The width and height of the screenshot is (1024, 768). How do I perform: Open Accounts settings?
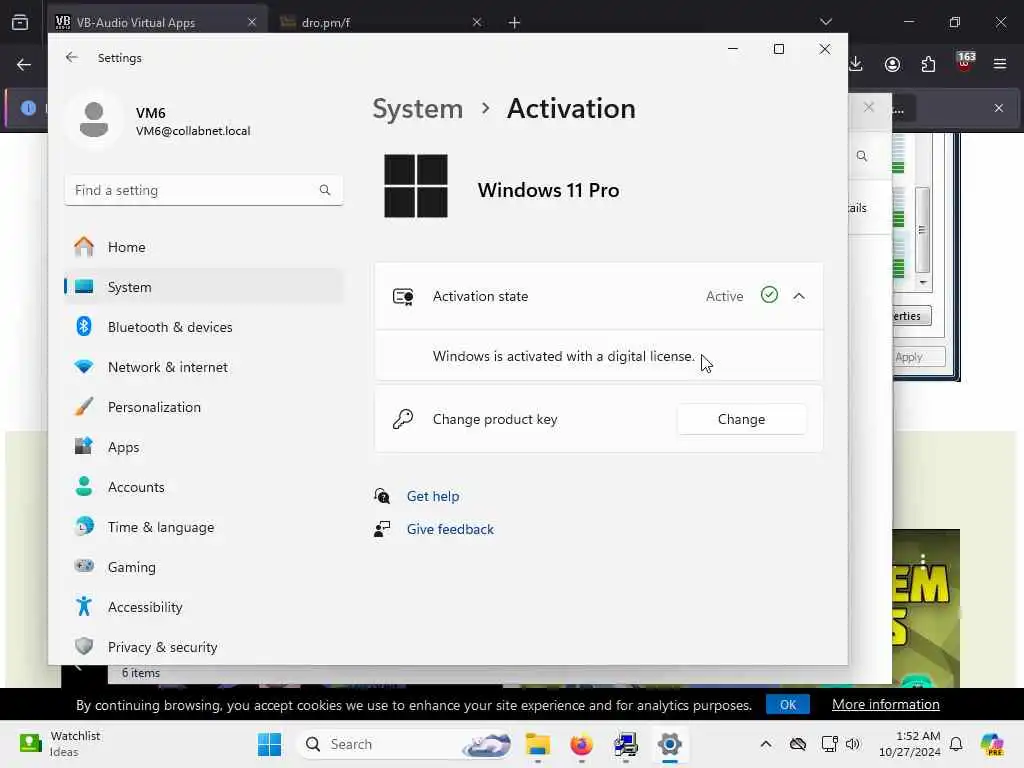pos(204,487)
